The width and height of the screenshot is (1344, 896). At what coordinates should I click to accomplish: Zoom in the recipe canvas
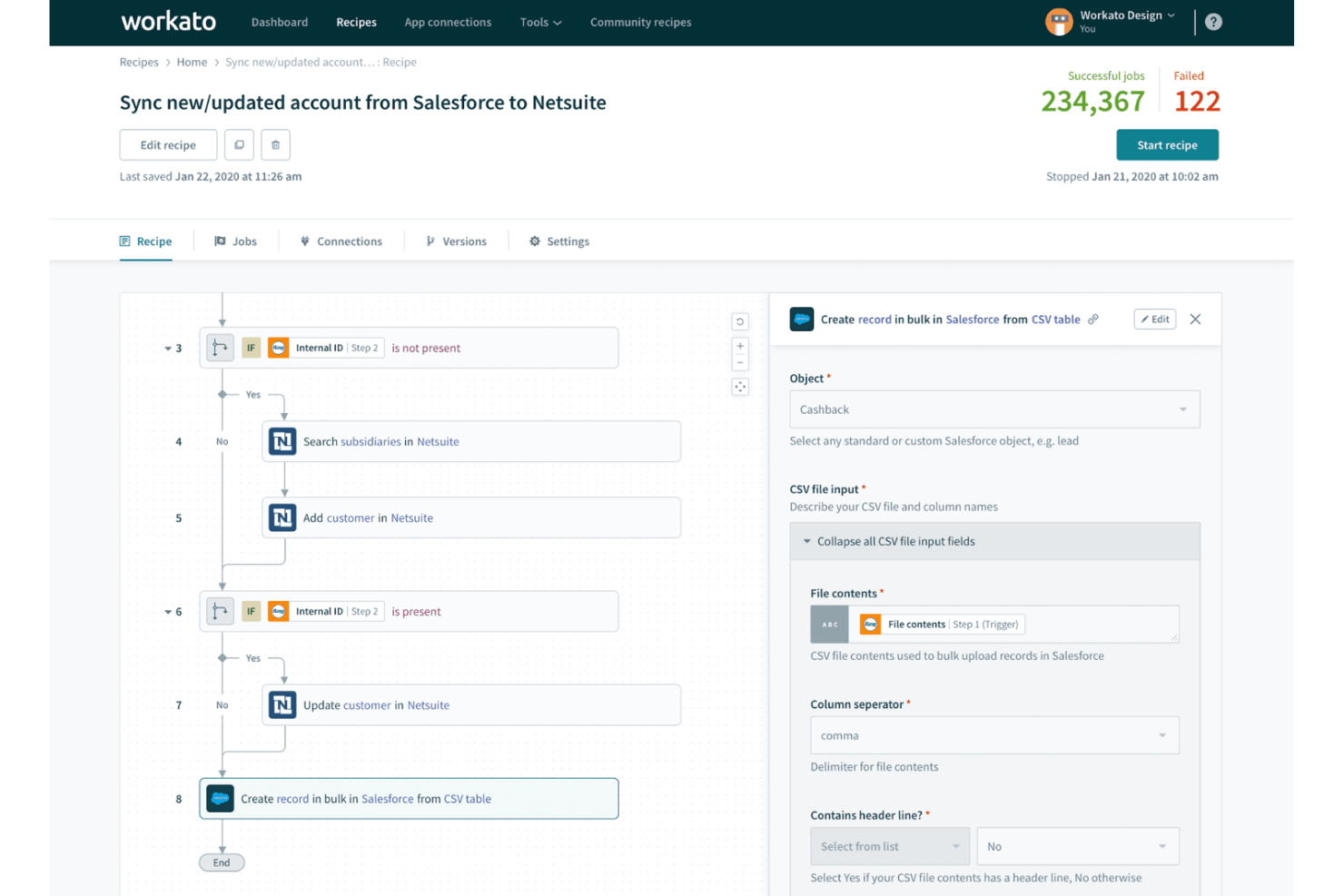[x=740, y=346]
